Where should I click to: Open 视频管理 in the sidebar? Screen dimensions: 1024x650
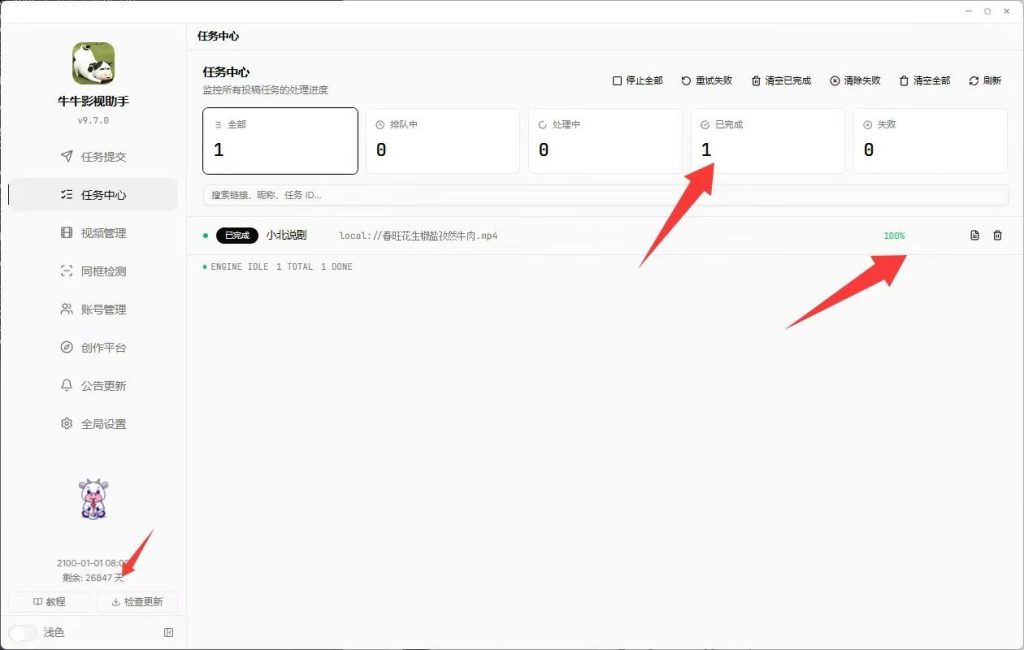tap(93, 233)
